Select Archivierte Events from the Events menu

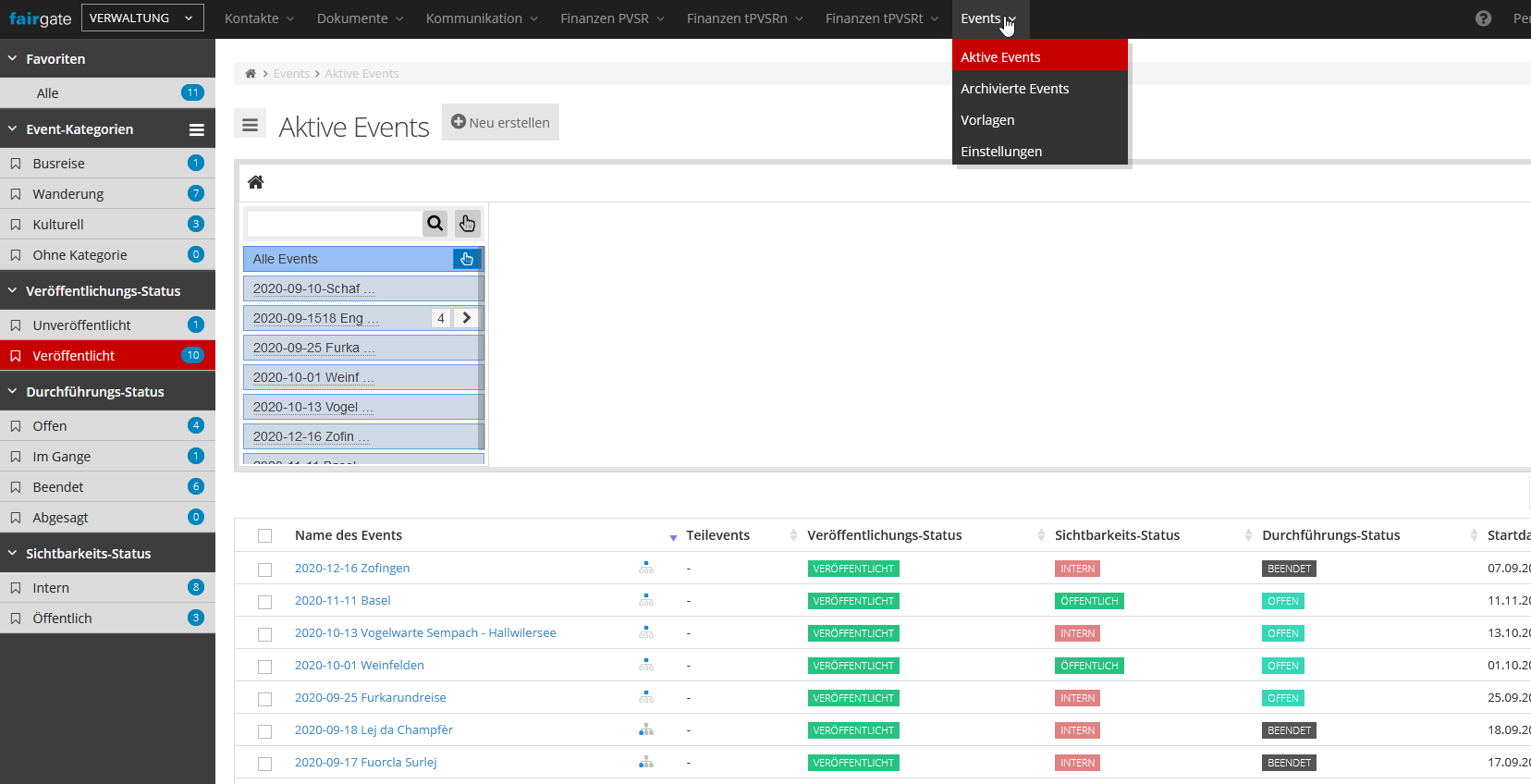click(x=1014, y=89)
